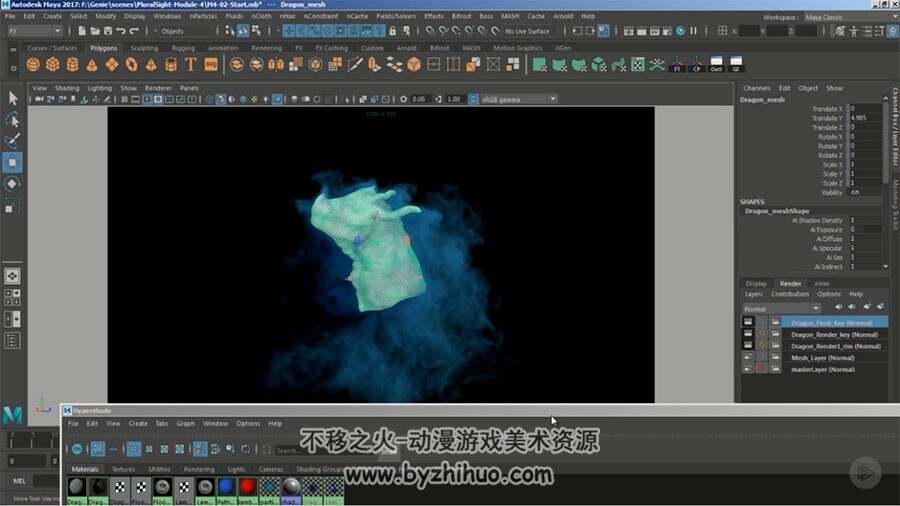Click the CP shelf button
Screen dimensions: 900x506
coord(697,64)
